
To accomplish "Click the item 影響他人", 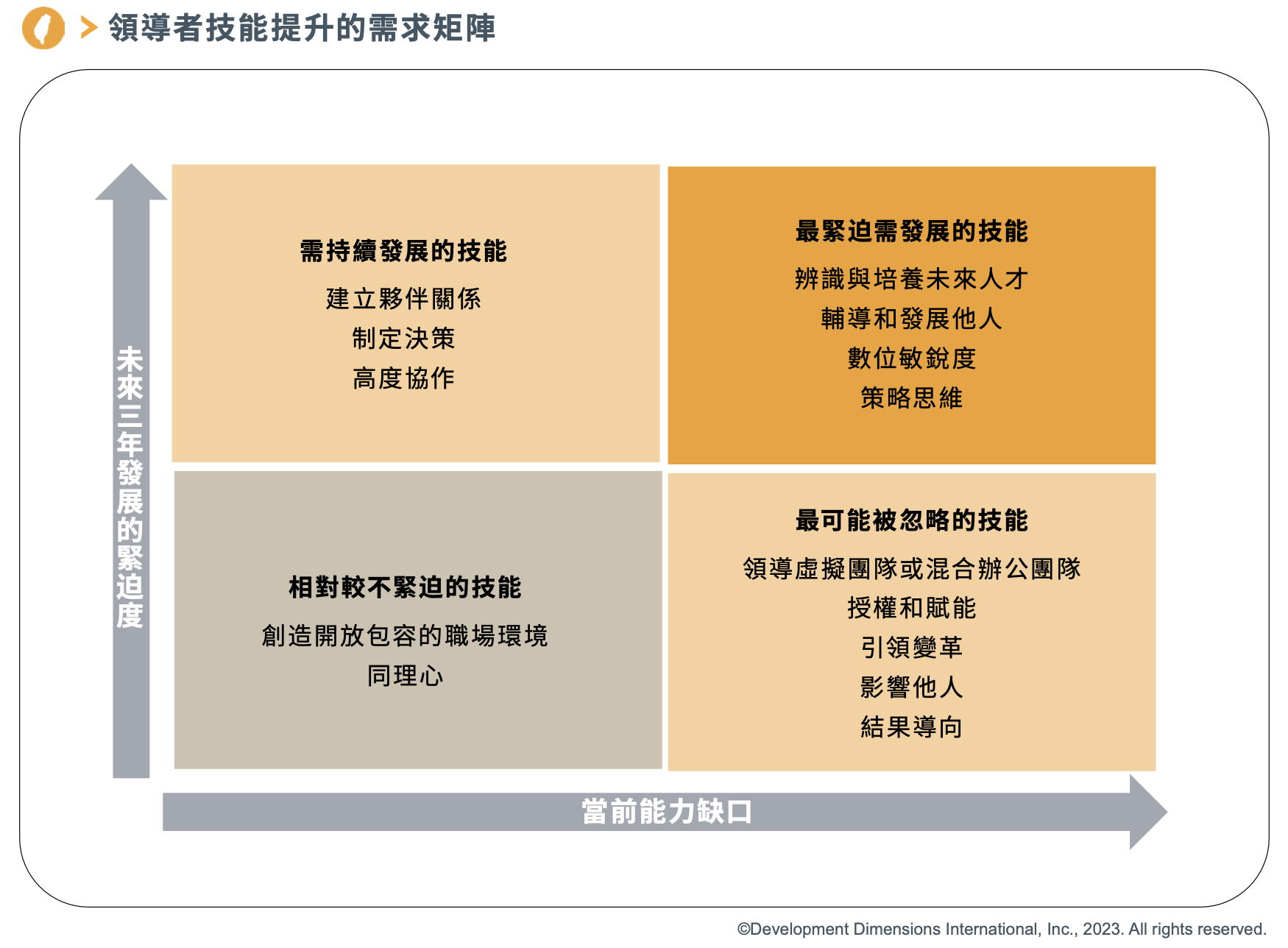I will [911, 687].
